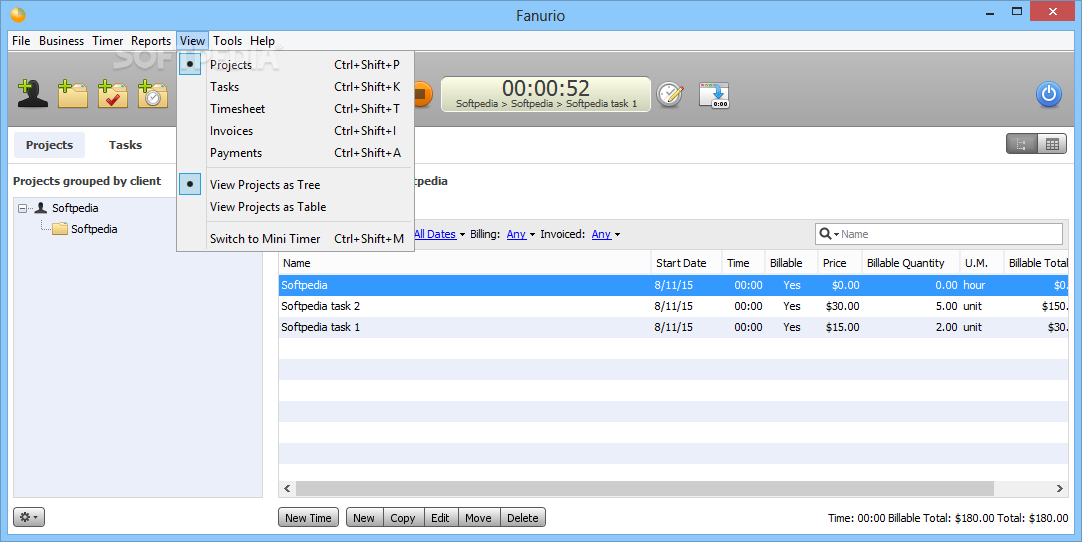Click the add new time entry icon
Viewport: 1082px width, 542px height.
(153, 94)
